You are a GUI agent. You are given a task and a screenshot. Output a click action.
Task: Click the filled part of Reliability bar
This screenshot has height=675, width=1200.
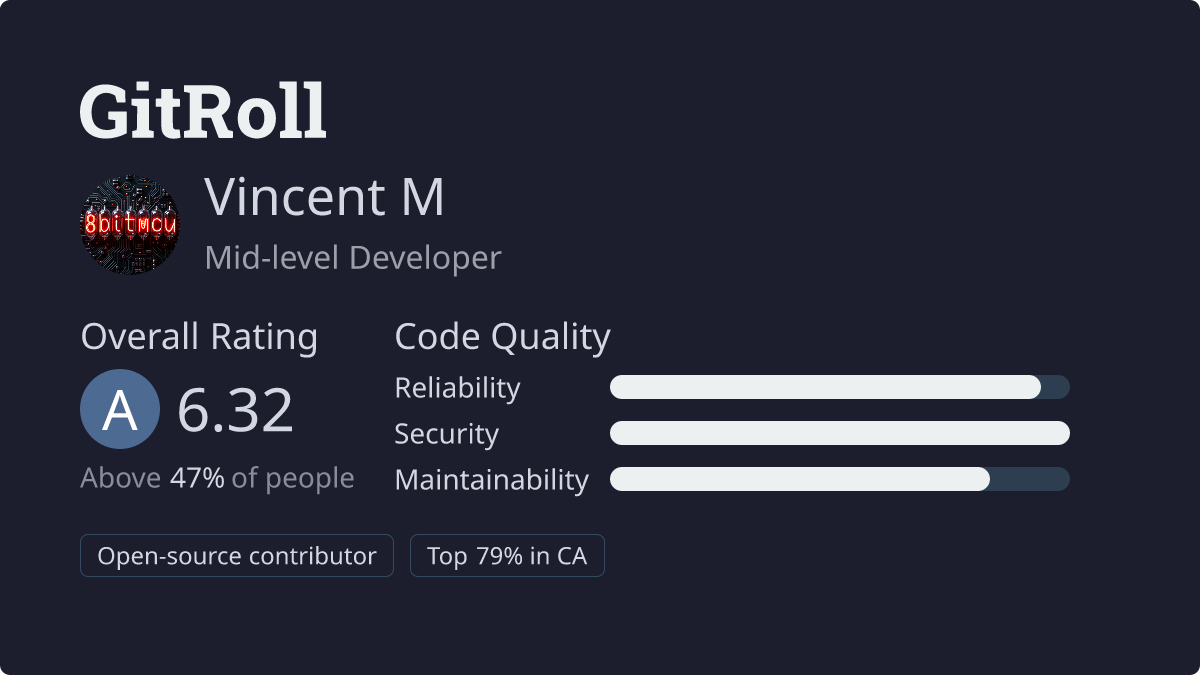825,387
